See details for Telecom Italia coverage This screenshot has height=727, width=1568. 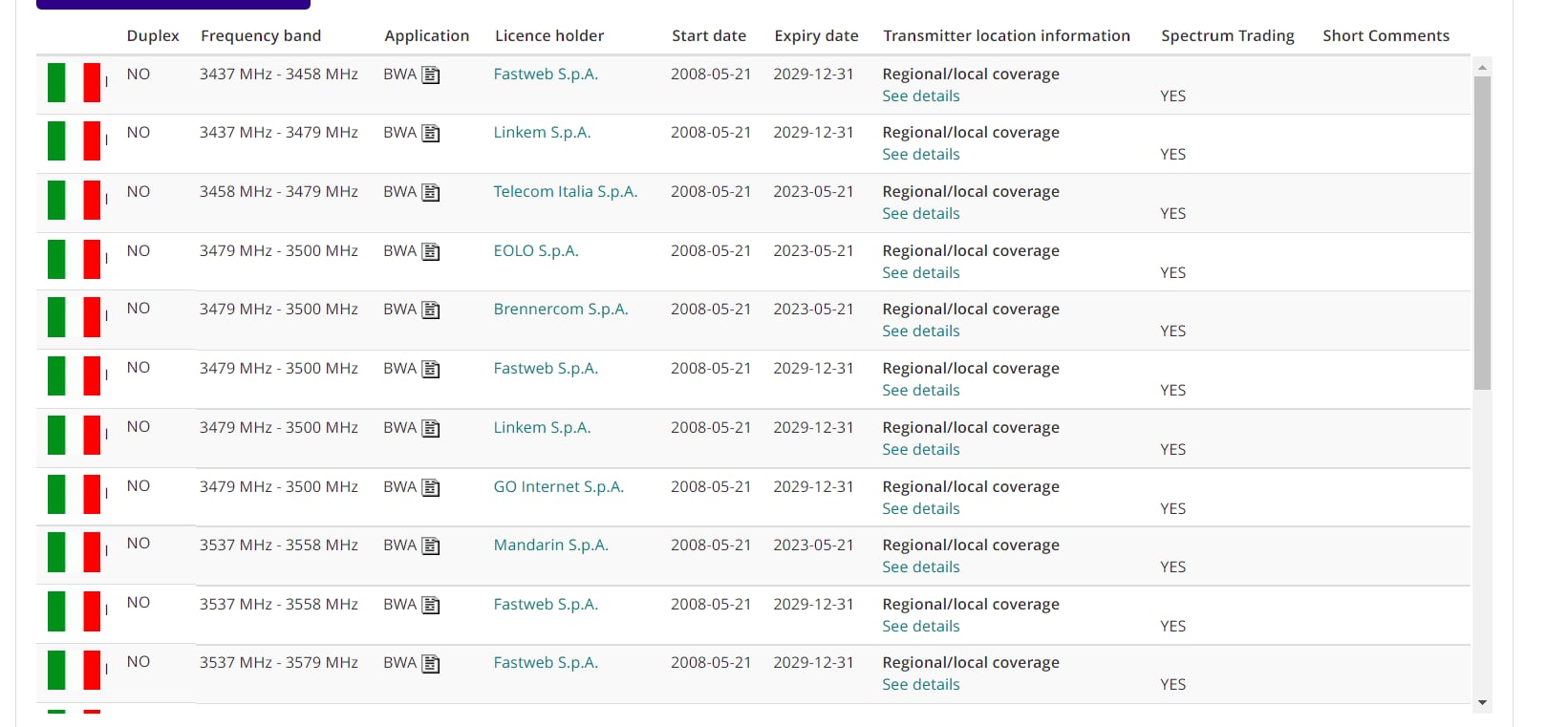920,214
